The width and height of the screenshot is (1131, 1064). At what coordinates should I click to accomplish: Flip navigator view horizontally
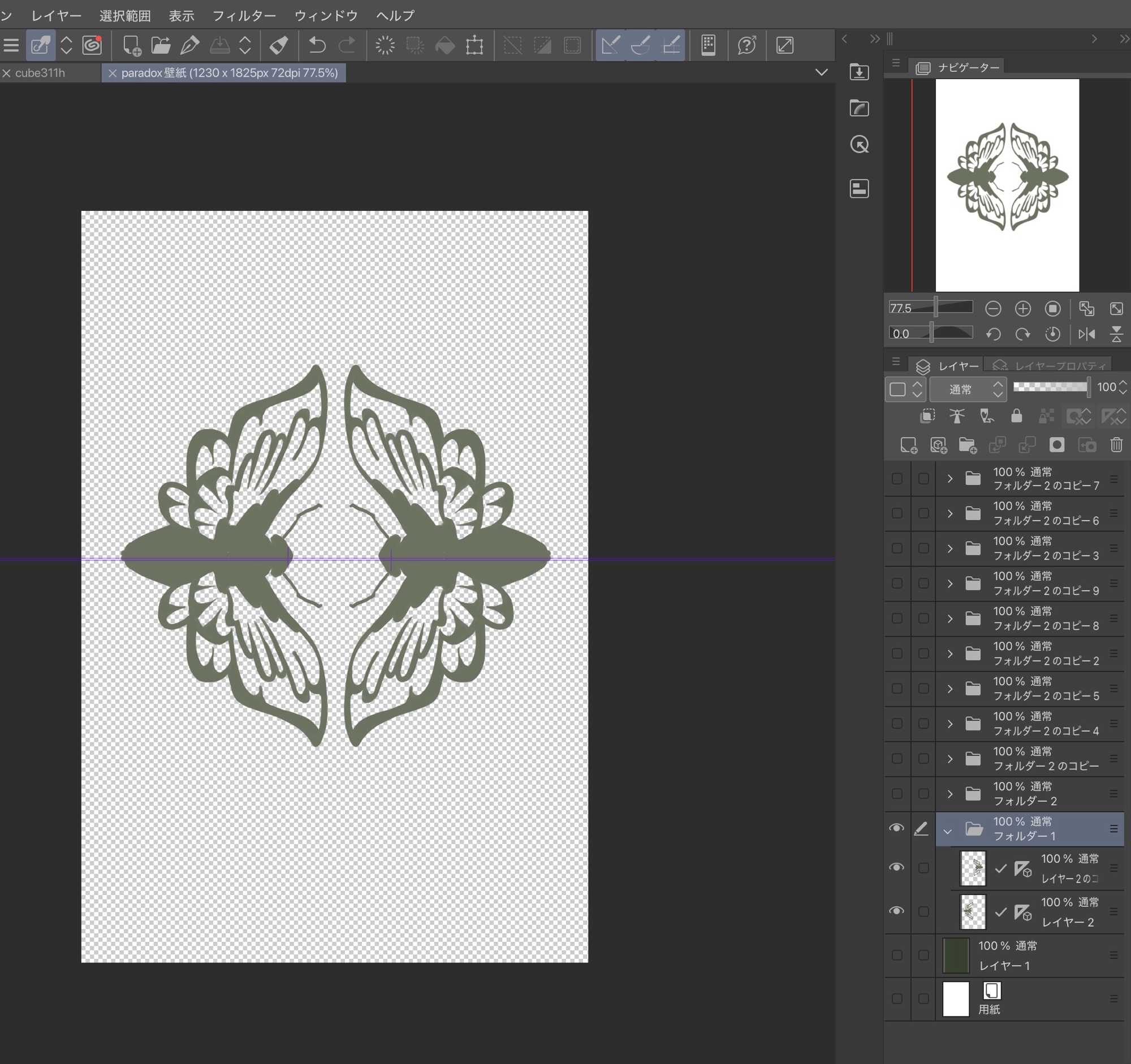1086,334
